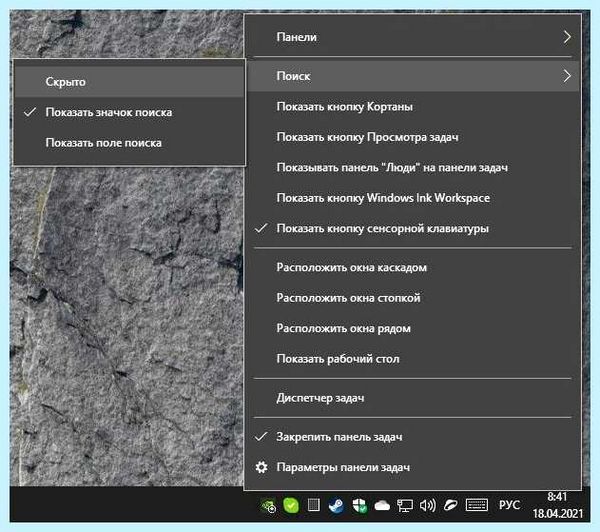The image size is (600, 532).
Task: Click the volume speaker icon
Action: 427,506
